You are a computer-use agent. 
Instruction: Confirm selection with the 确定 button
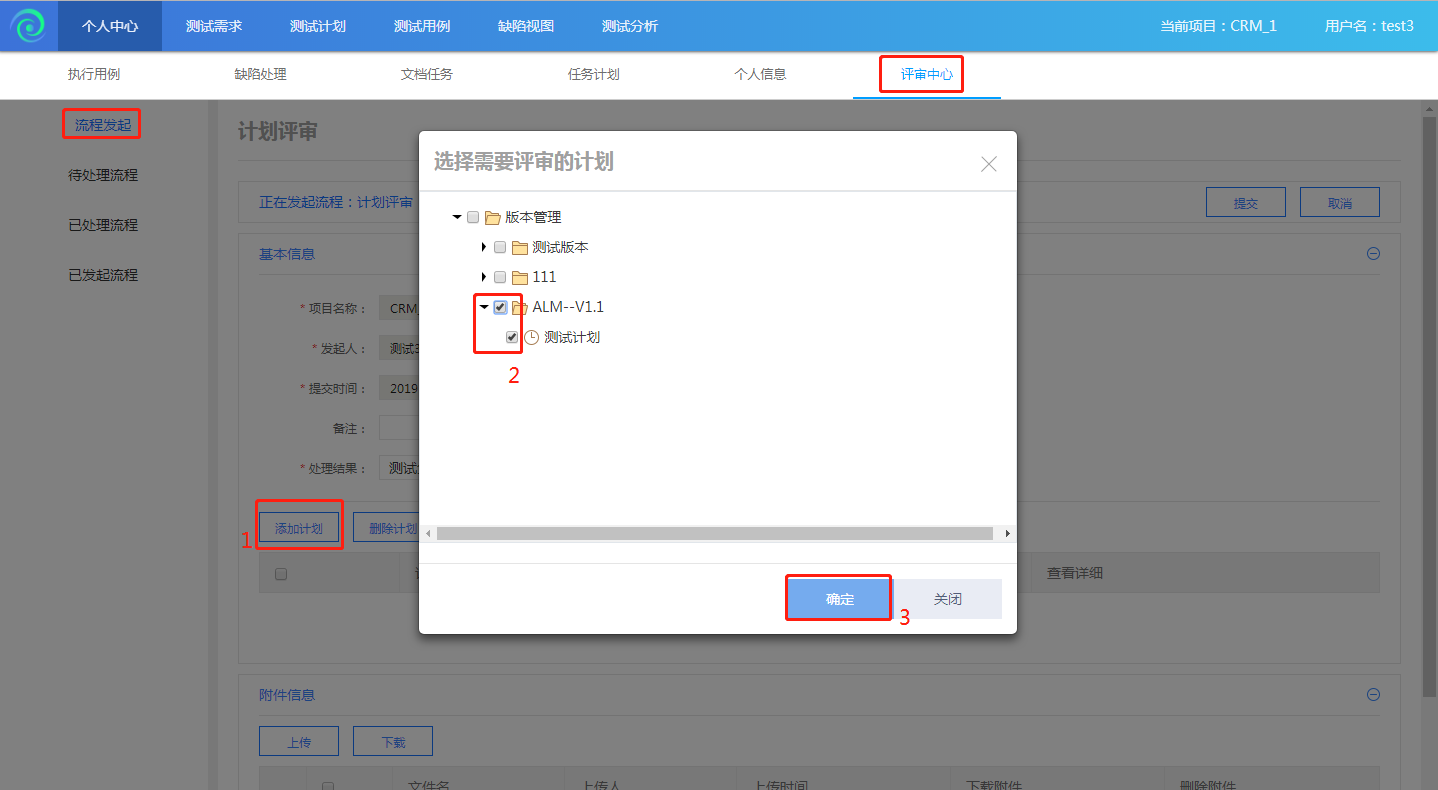pyautogui.click(x=839, y=599)
